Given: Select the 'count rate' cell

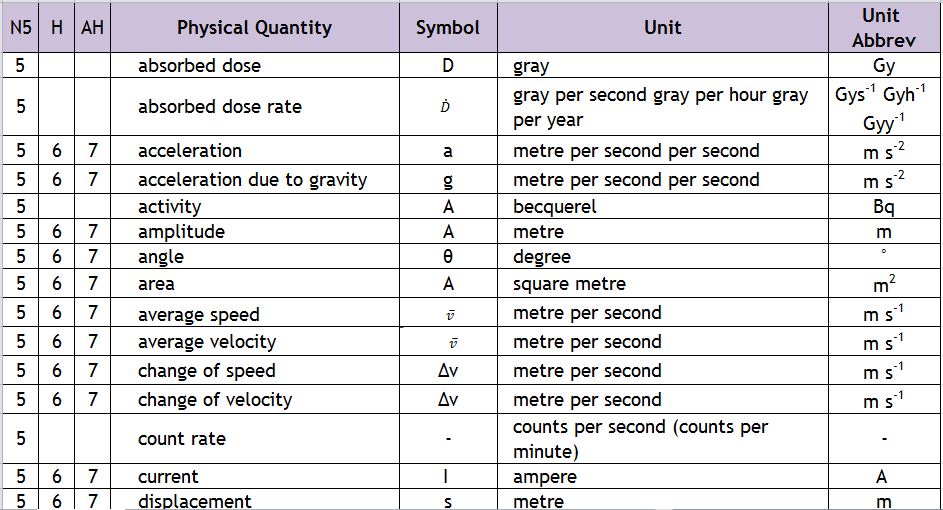Looking at the screenshot, I should [x=254, y=438].
